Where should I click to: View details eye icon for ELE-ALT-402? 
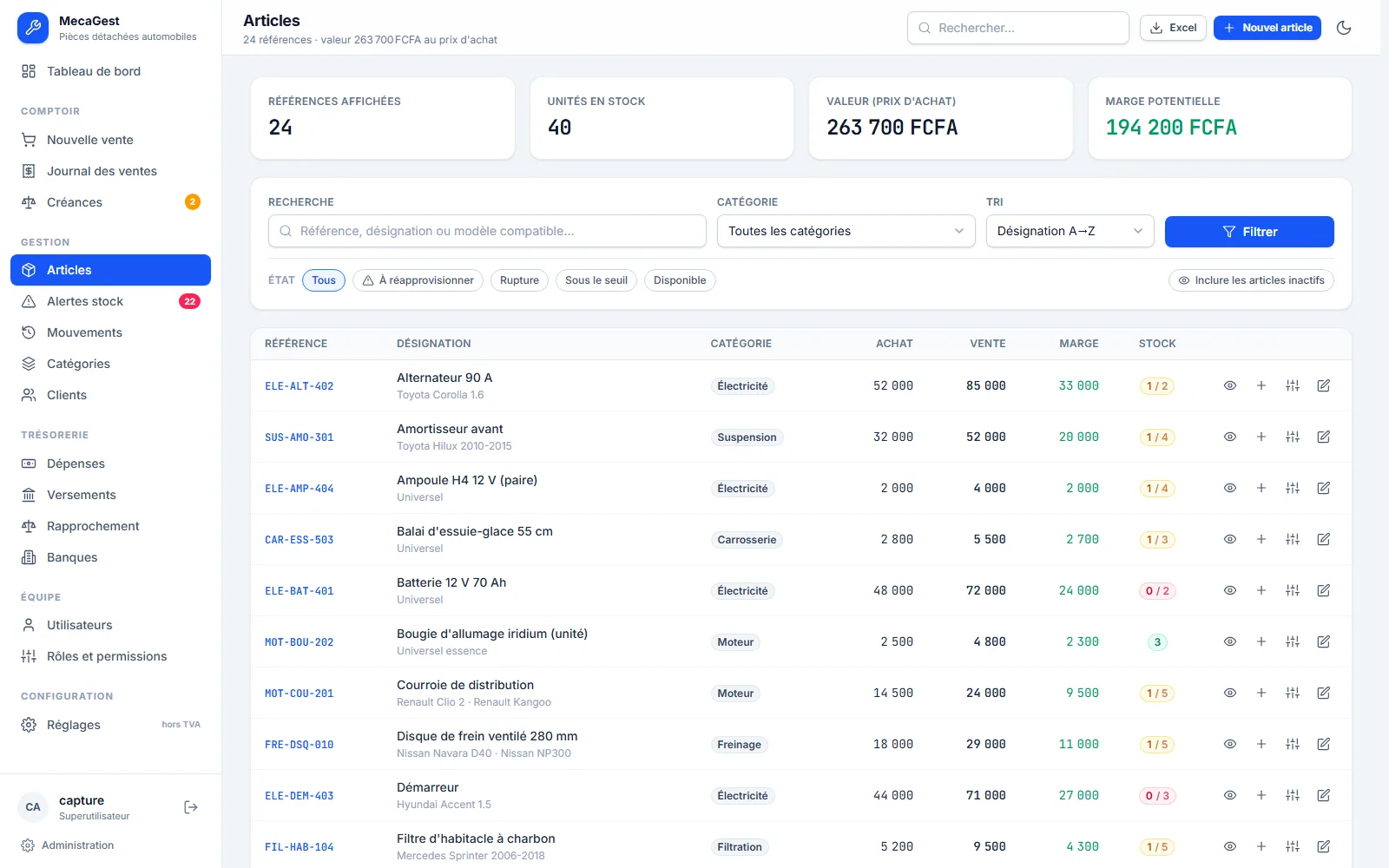click(1230, 385)
